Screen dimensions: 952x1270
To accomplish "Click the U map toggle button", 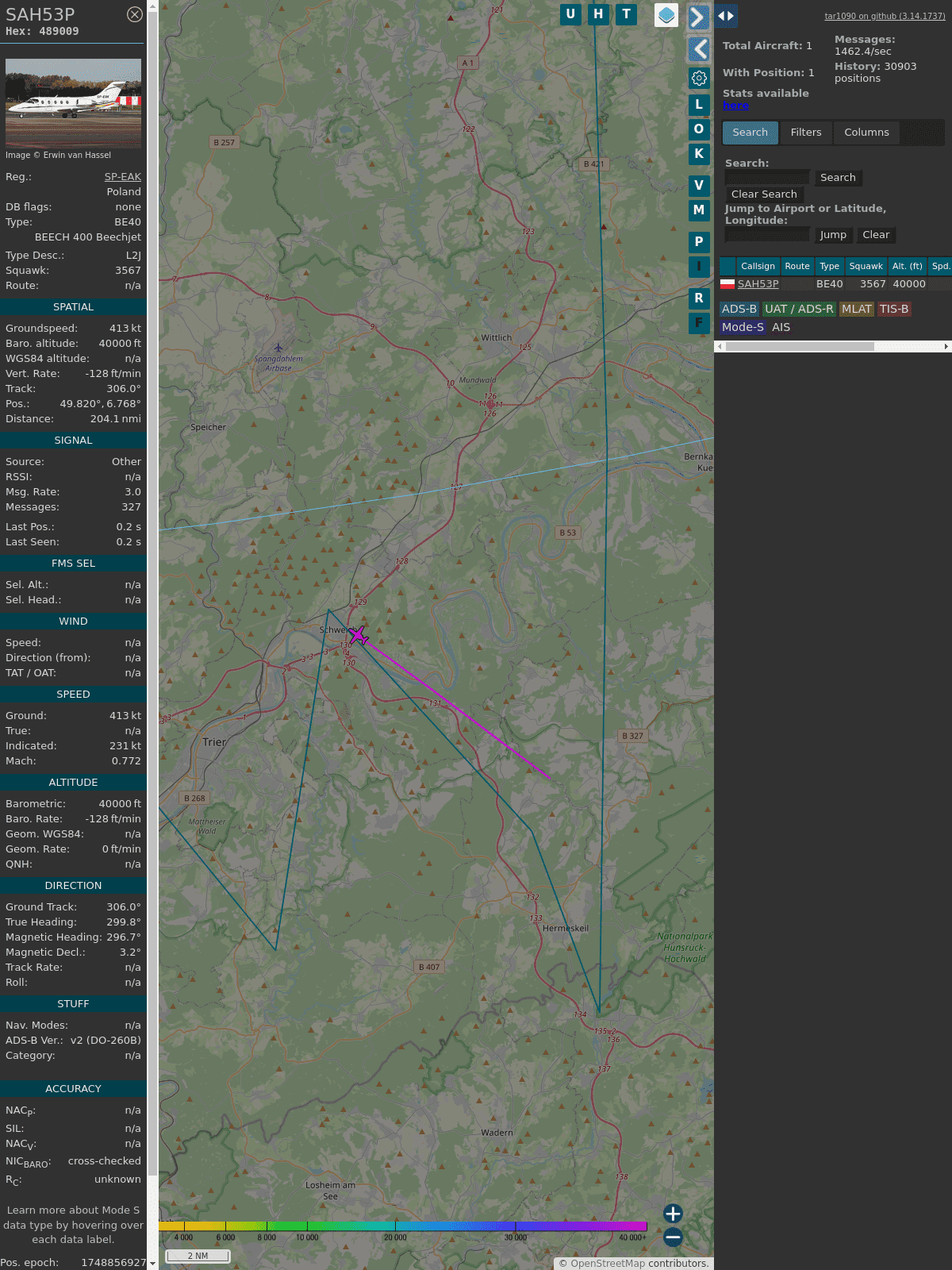I will [570, 14].
